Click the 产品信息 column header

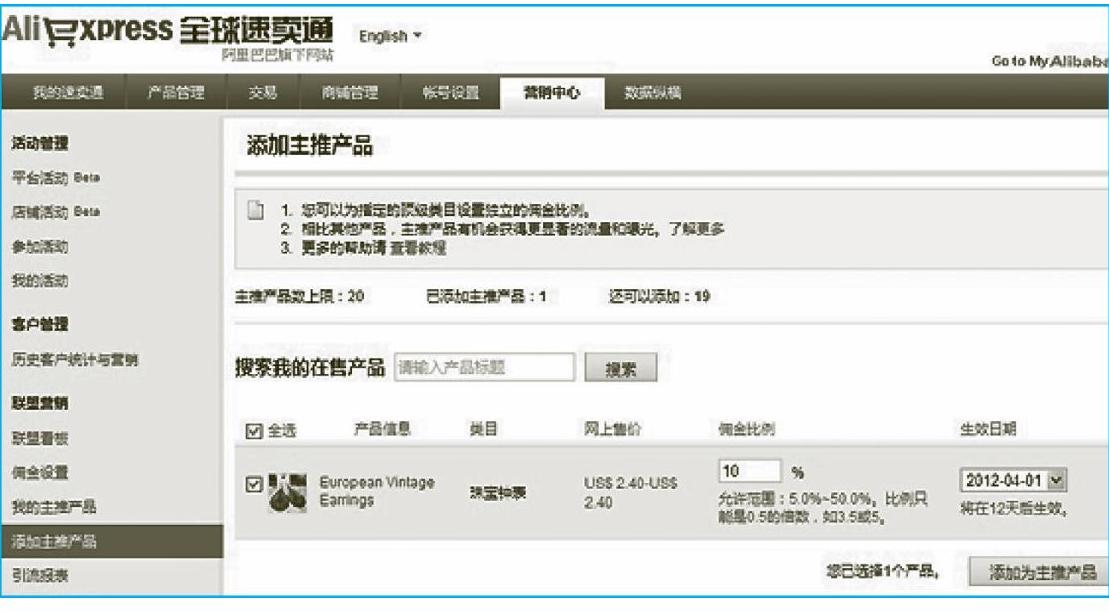tap(382, 428)
